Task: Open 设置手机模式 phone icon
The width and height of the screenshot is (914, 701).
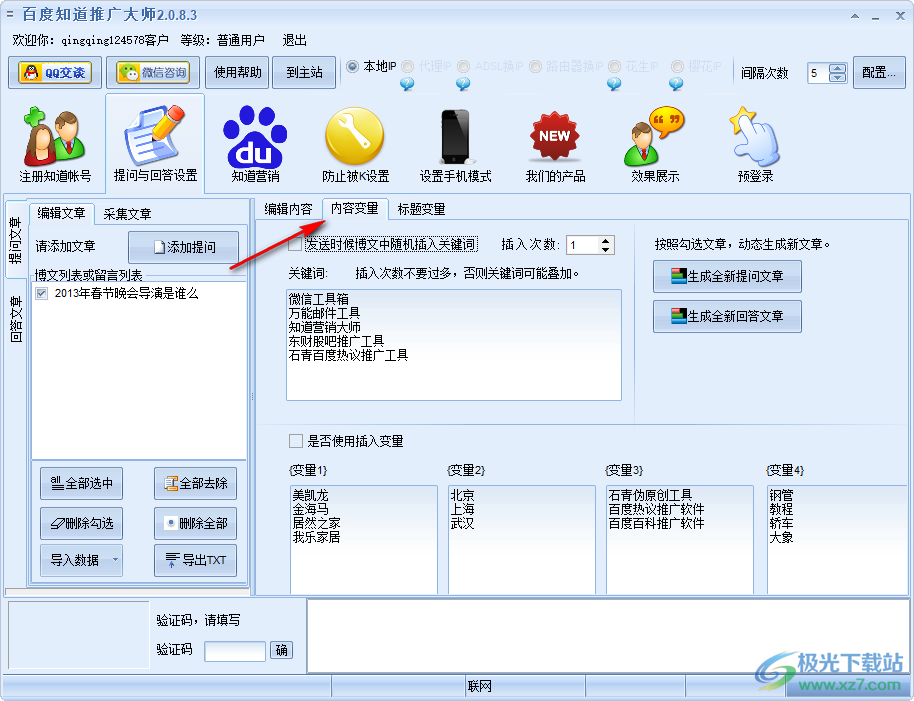Action: tap(455, 145)
